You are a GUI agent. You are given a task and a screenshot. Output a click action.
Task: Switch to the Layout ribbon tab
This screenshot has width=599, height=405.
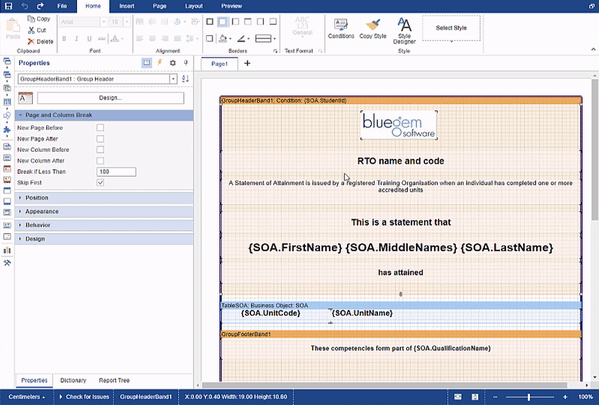point(194,6)
